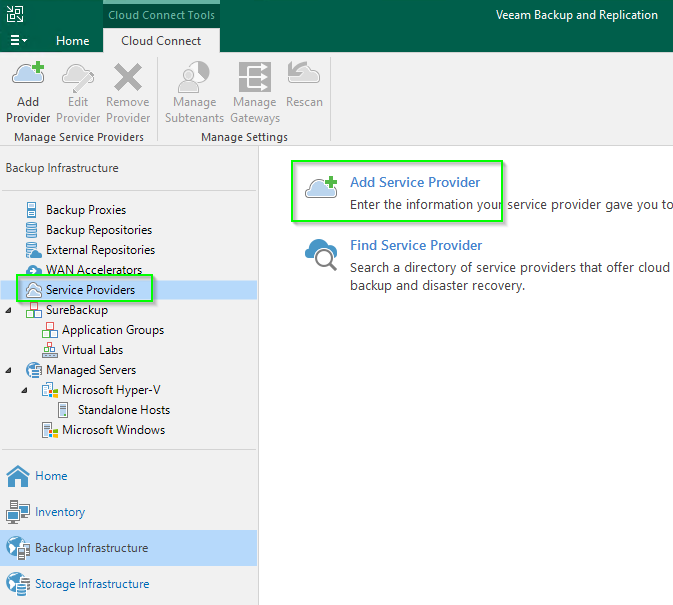673x605 pixels.
Task: Open the Add Service Provider link
Action: tap(415, 182)
